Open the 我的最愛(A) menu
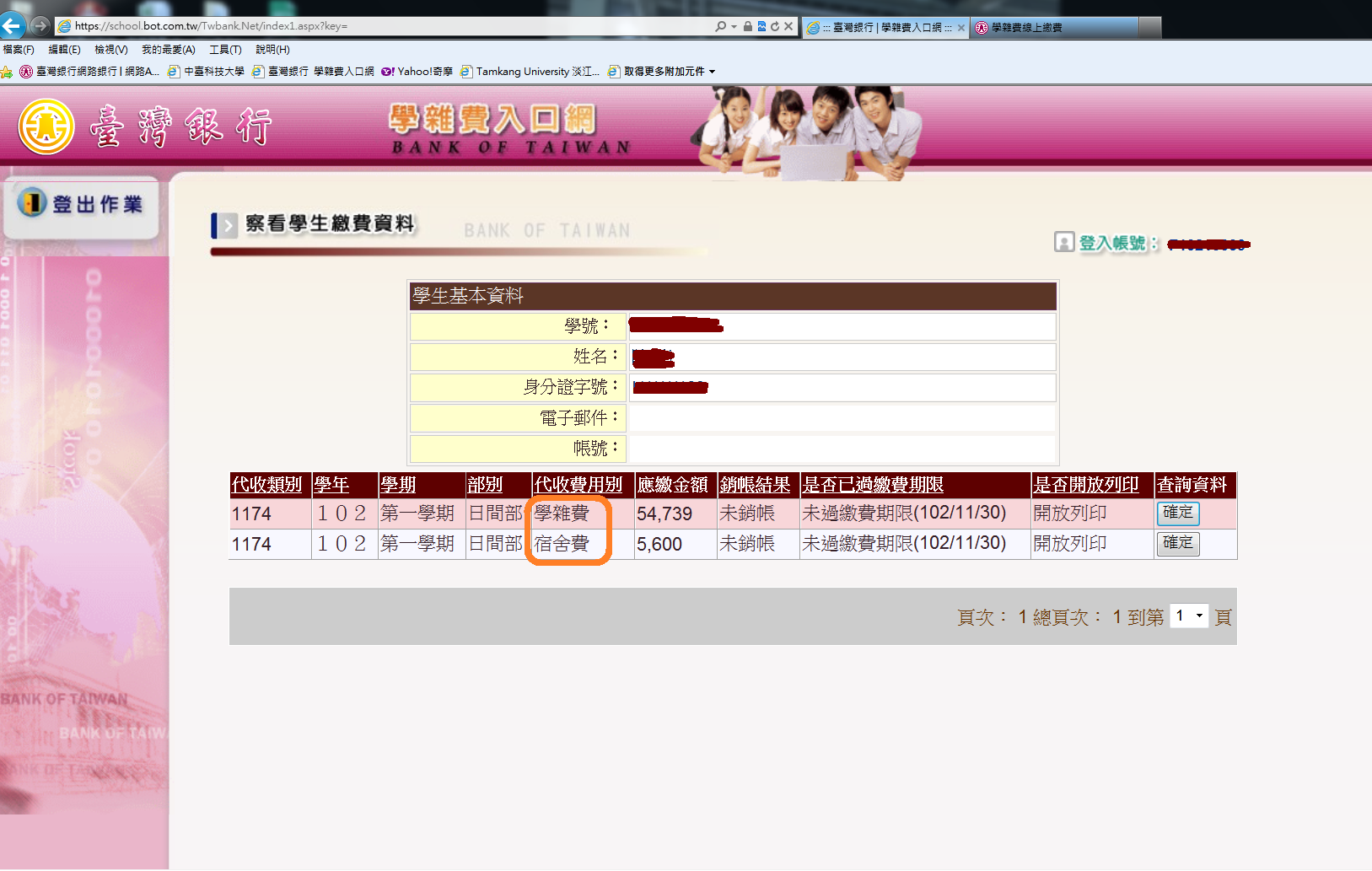Screen dimensions: 1372x871 tap(169, 50)
